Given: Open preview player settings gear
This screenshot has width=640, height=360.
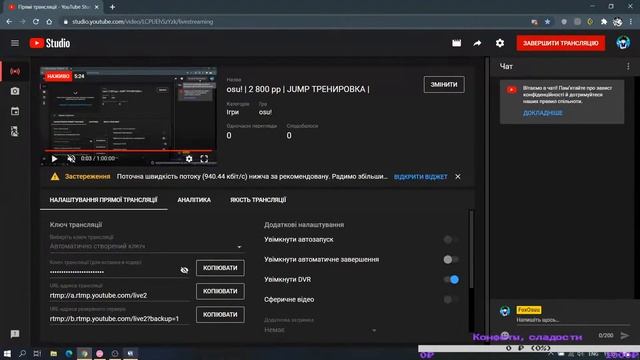Looking at the screenshot, I should (189, 159).
